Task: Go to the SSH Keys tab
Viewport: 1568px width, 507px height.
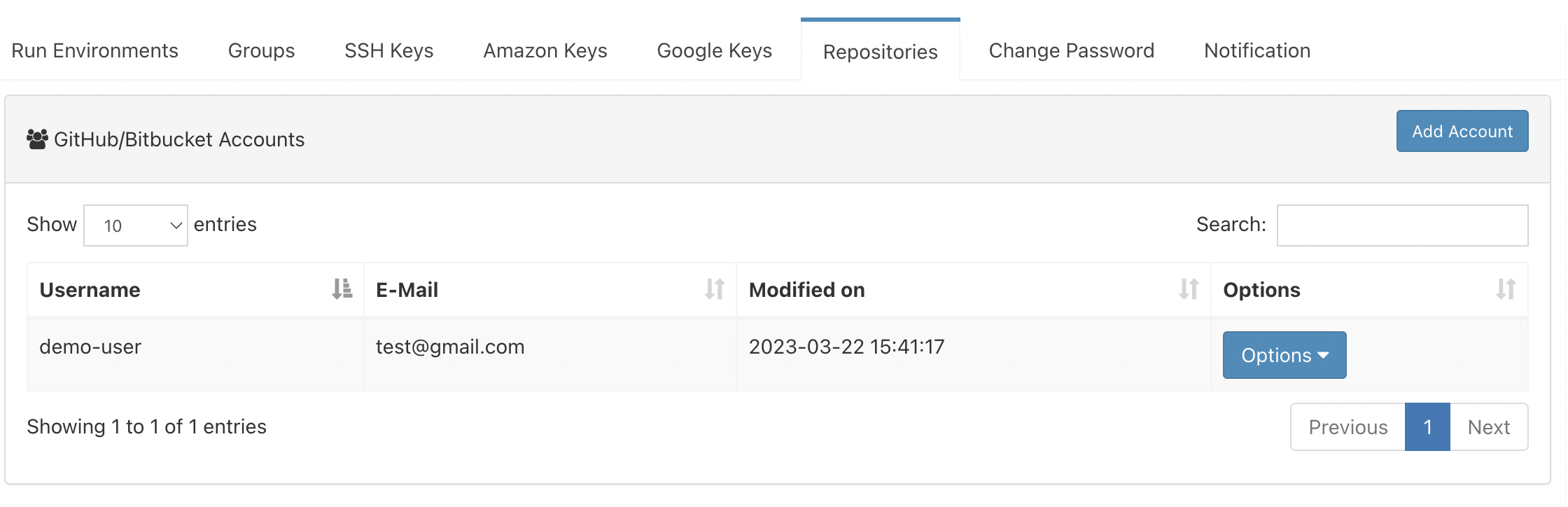Action: pos(389,50)
